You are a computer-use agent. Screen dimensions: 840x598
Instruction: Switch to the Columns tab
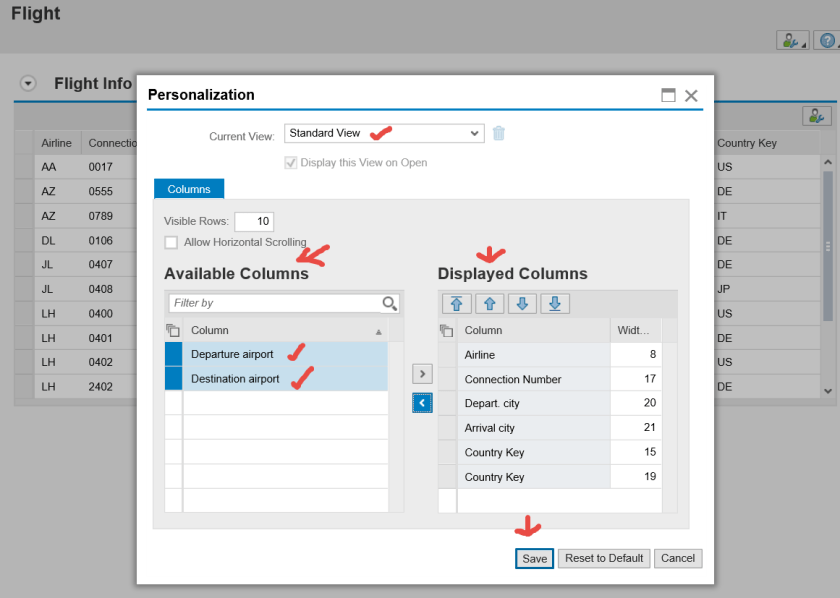[189, 189]
